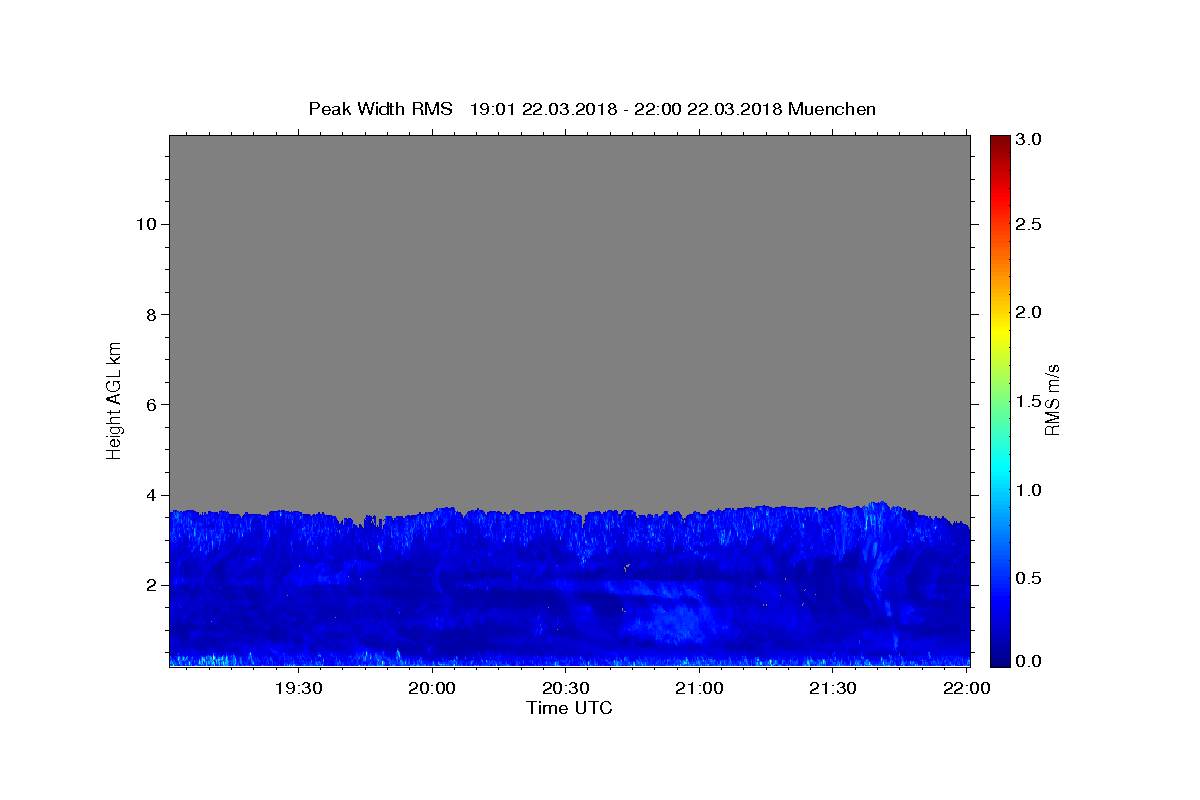Click the 20:30 time tick label

[565, 688]
